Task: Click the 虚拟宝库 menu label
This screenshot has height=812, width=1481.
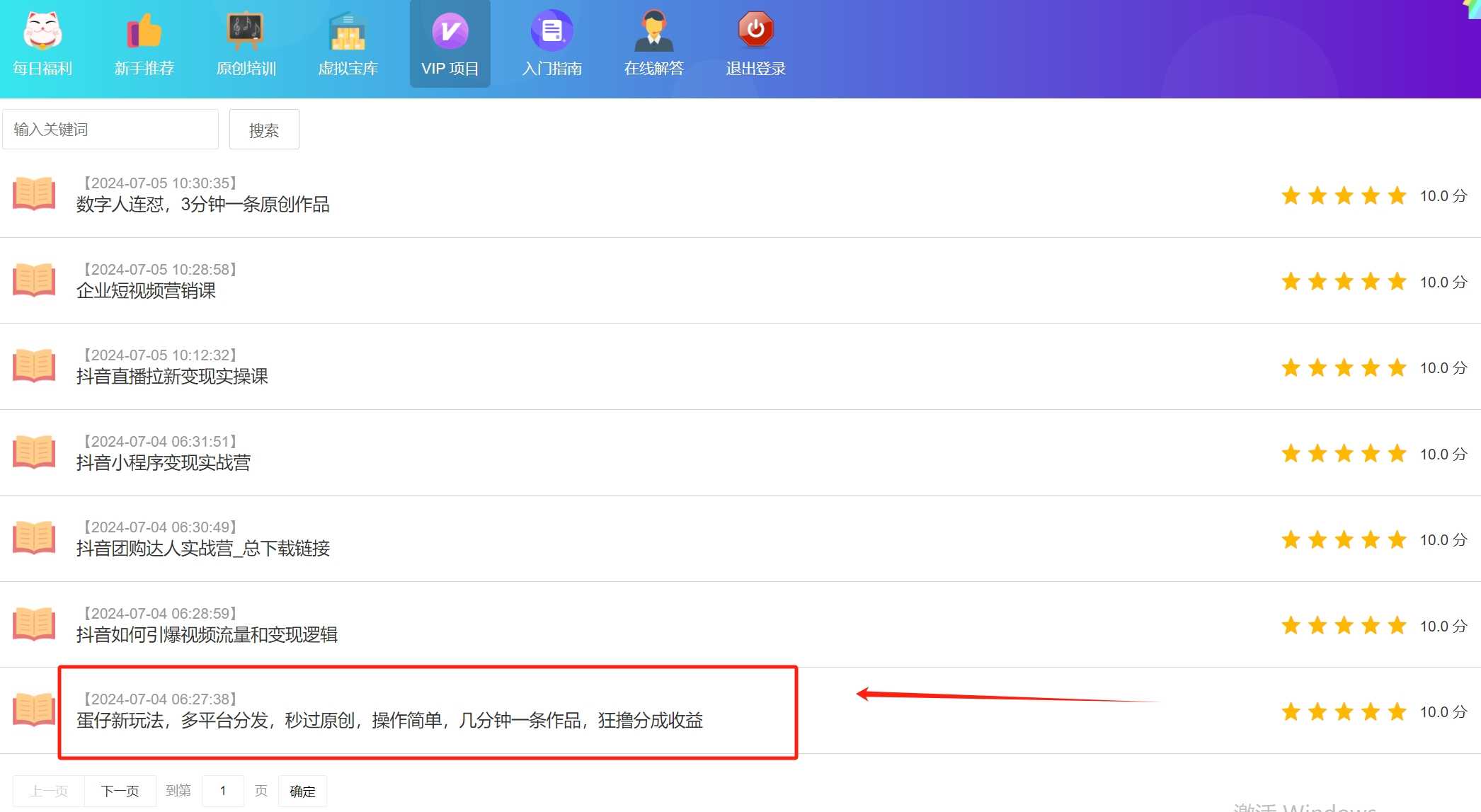Action: (x=348, y=69)
